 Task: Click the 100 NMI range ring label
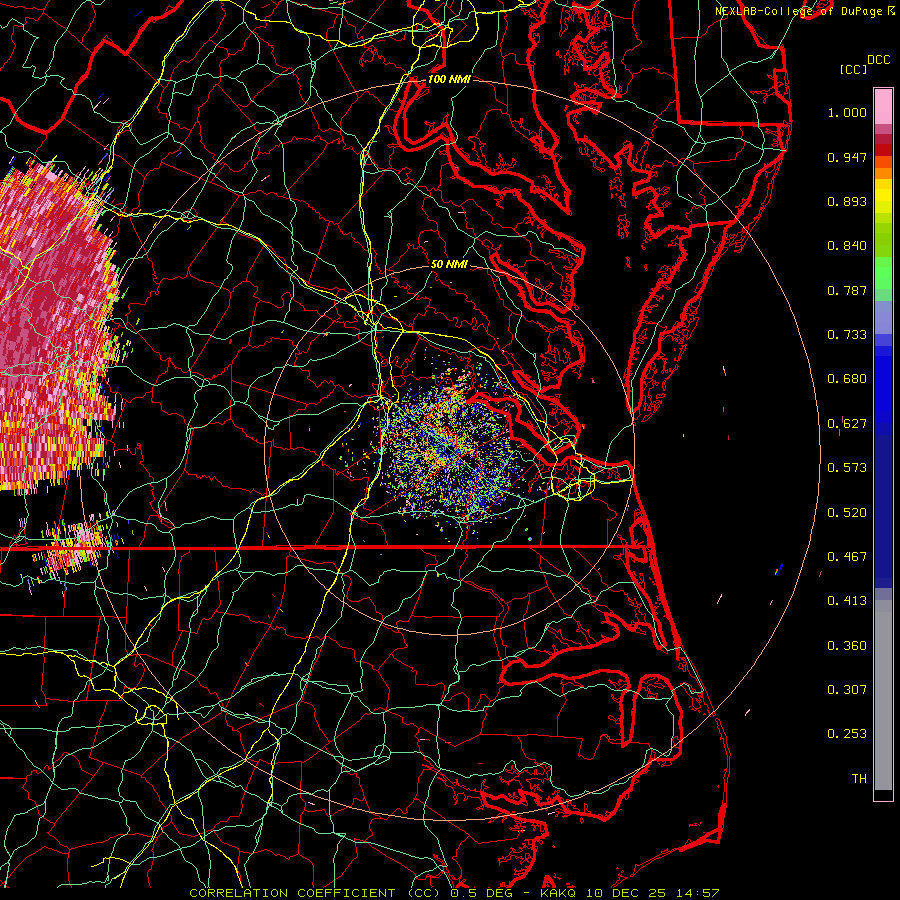(449, 79)
